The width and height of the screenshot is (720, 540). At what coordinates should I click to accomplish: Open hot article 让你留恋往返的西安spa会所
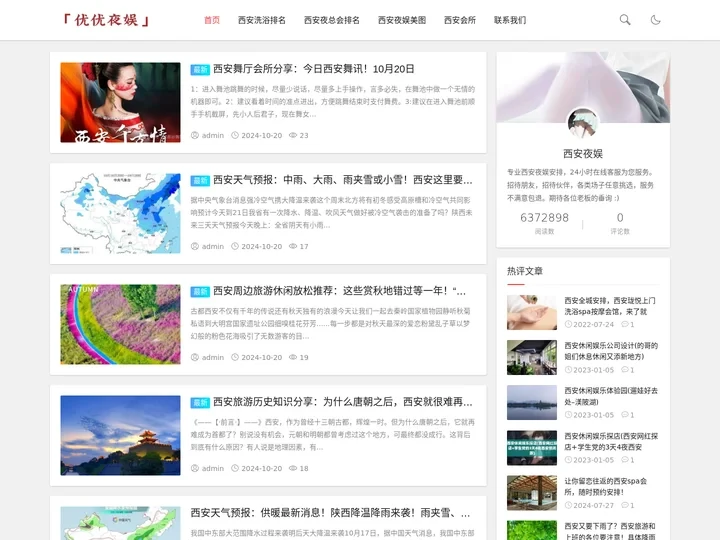[605, 486]
